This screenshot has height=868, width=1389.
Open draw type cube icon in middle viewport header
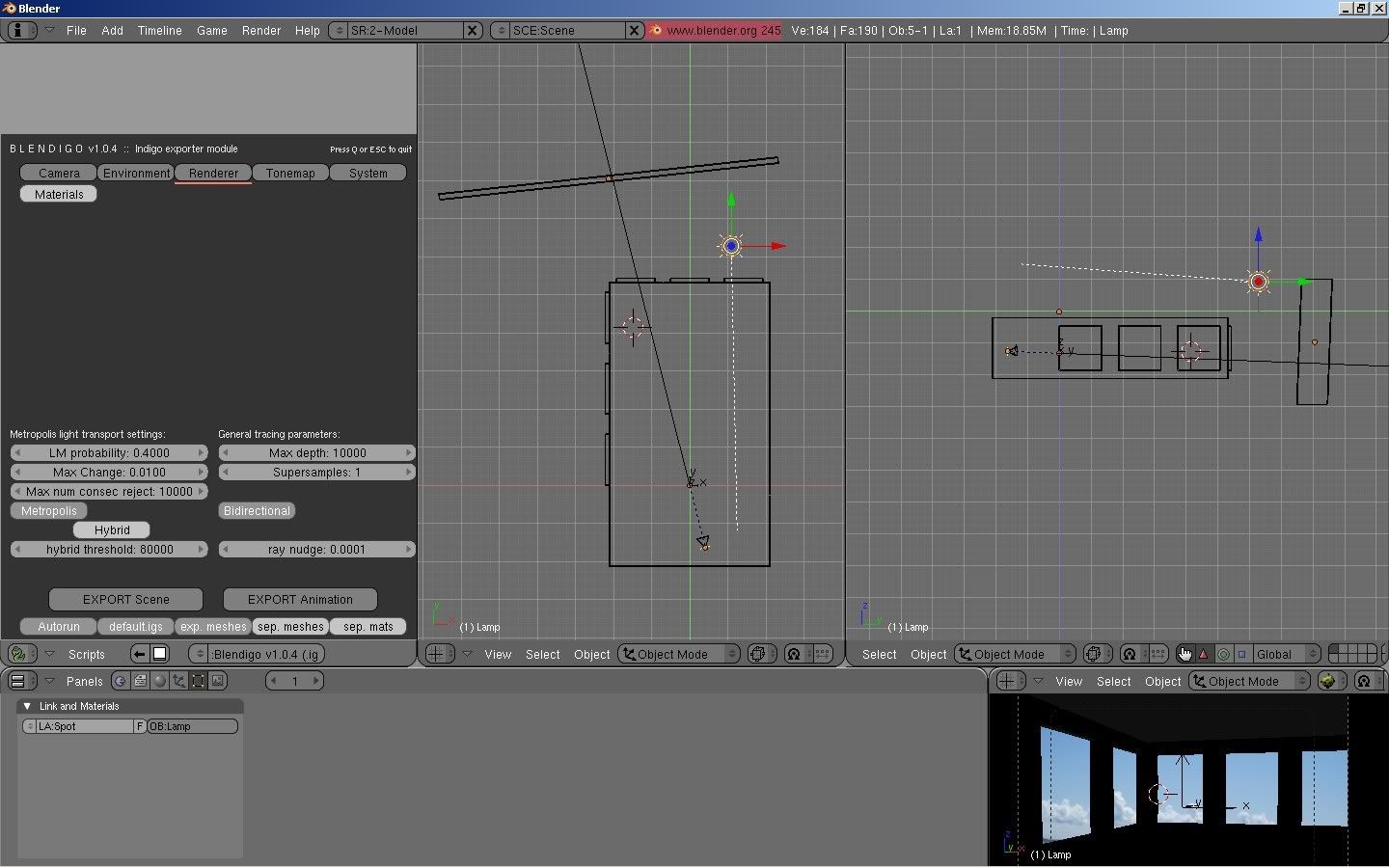pos(761,654)
